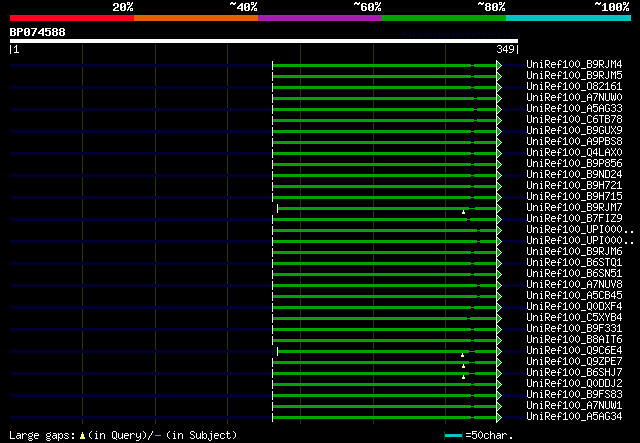Click the 349 end position label
Viewport: 640px width, 443px height.
[505, 49]
